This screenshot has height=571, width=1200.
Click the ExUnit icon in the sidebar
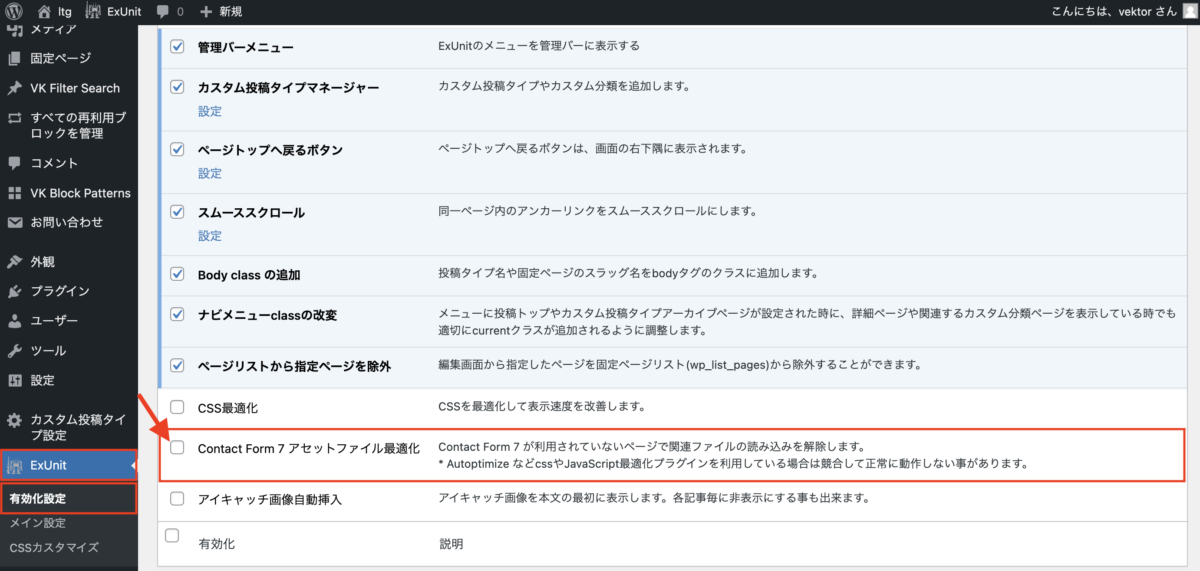[15, 465]
